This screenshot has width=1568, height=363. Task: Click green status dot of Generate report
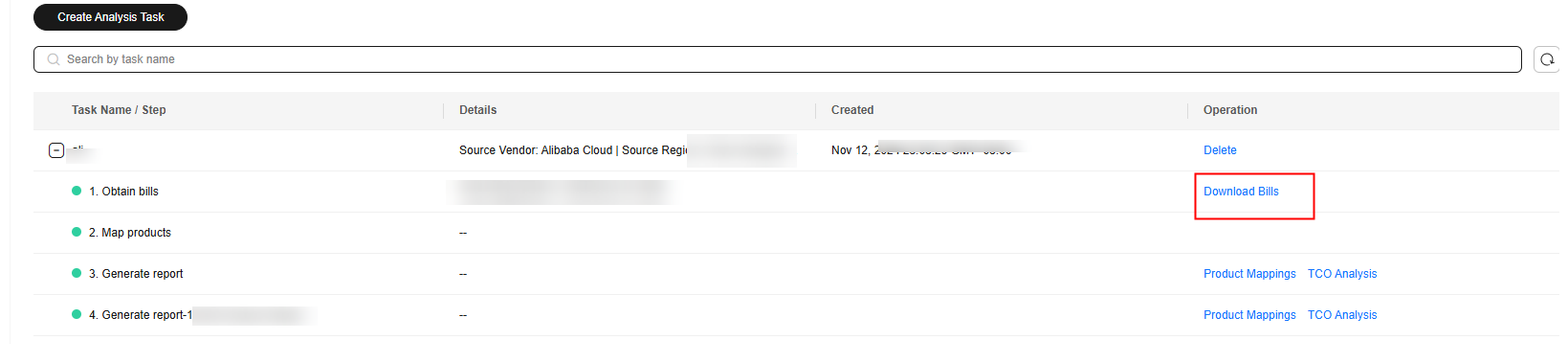tap(77, 273)
